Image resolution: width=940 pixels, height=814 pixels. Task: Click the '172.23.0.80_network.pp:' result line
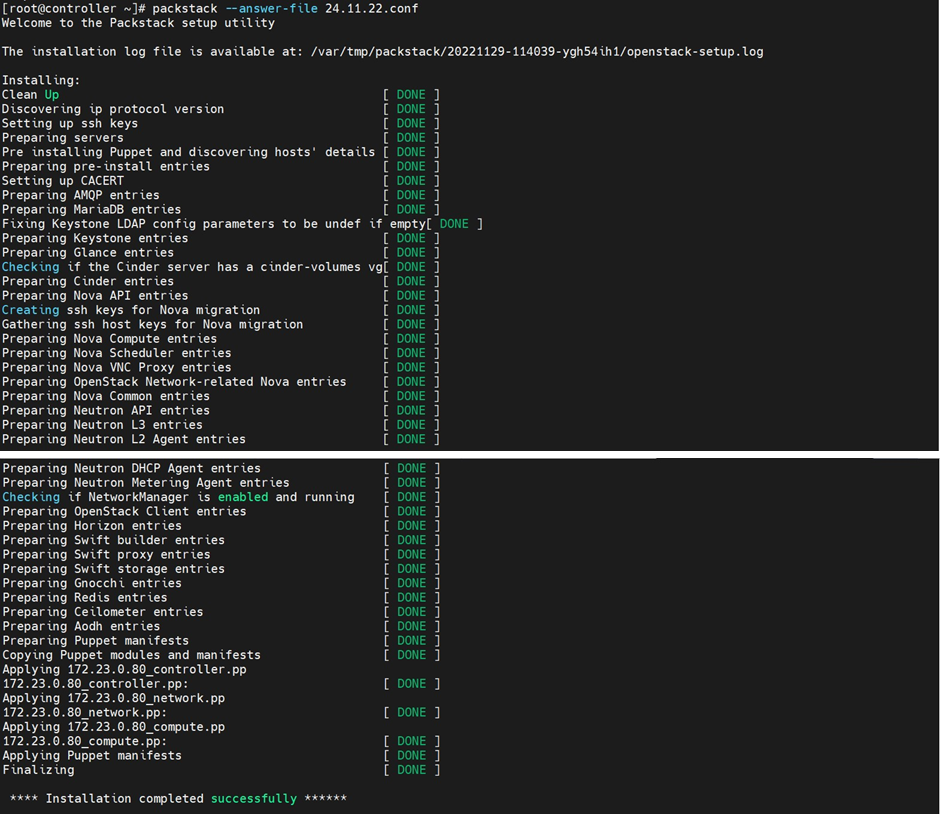click(85, 713)
